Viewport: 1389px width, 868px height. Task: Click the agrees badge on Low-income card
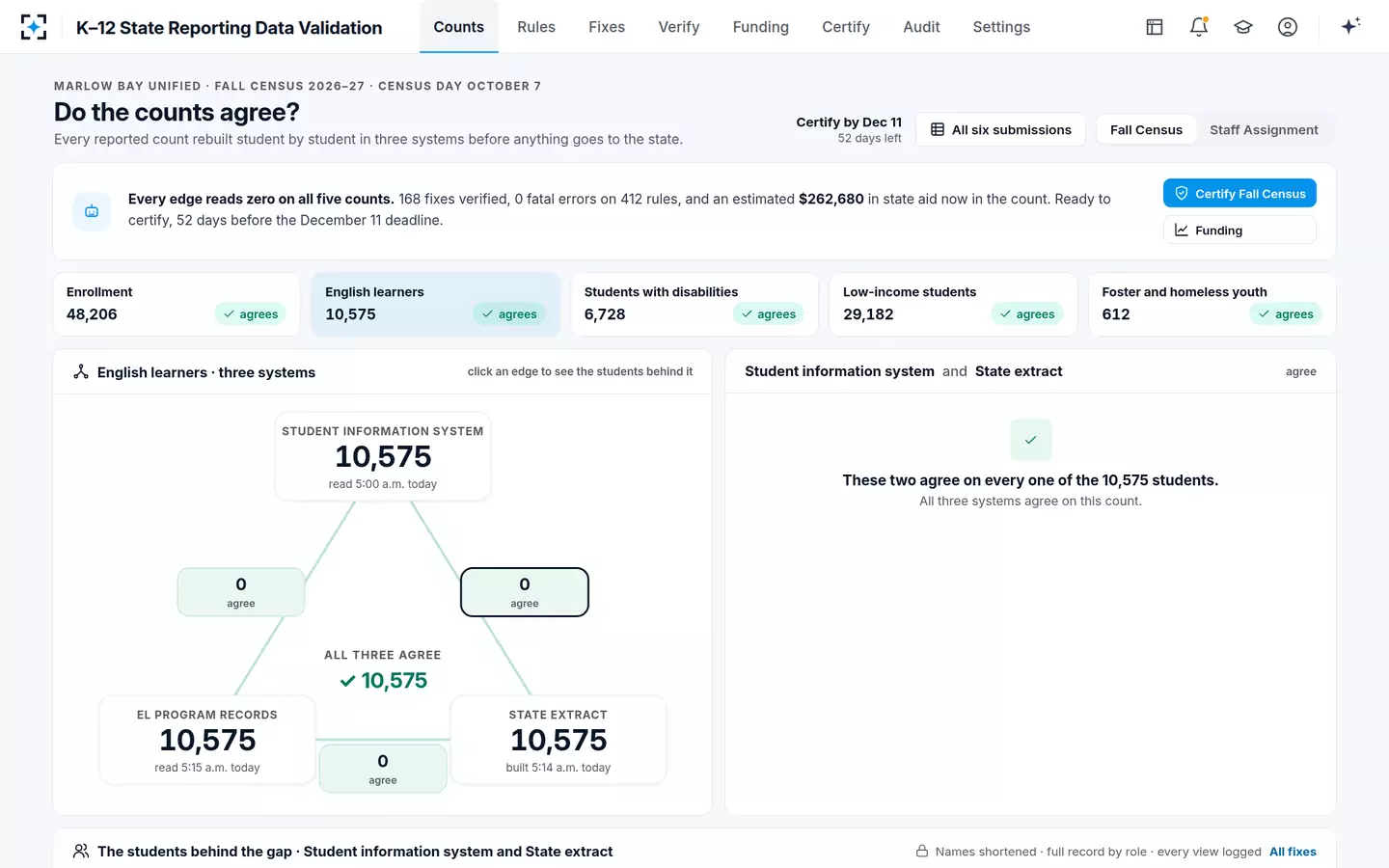point(1026,314)
